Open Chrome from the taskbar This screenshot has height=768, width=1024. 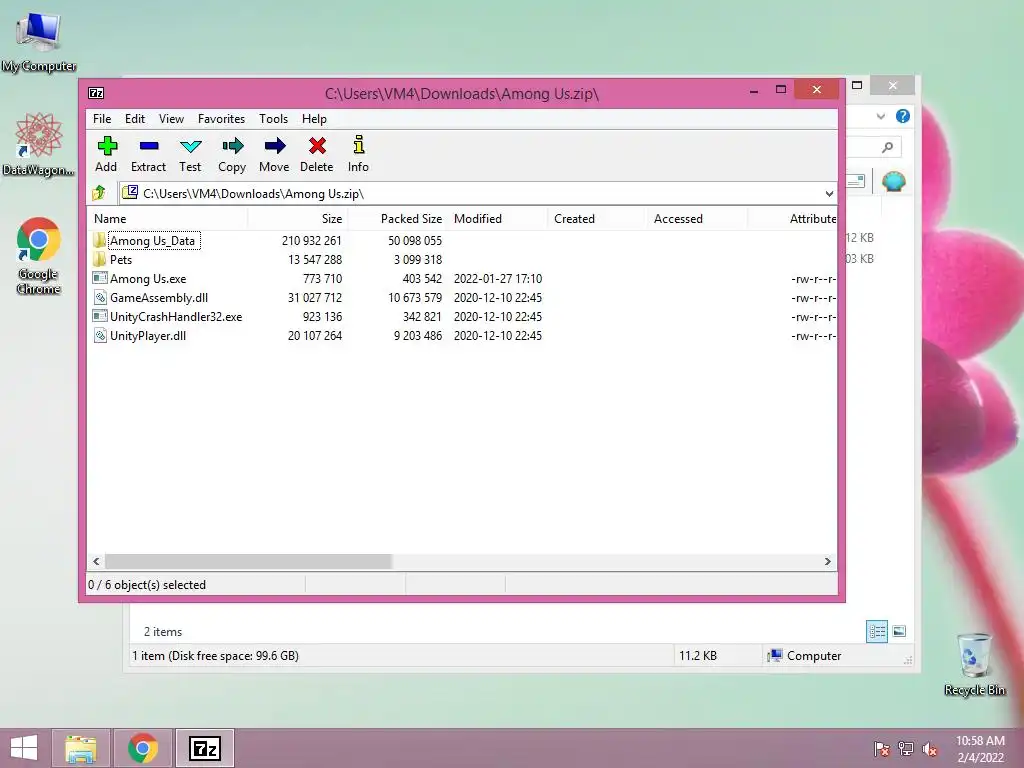(143, 748)
